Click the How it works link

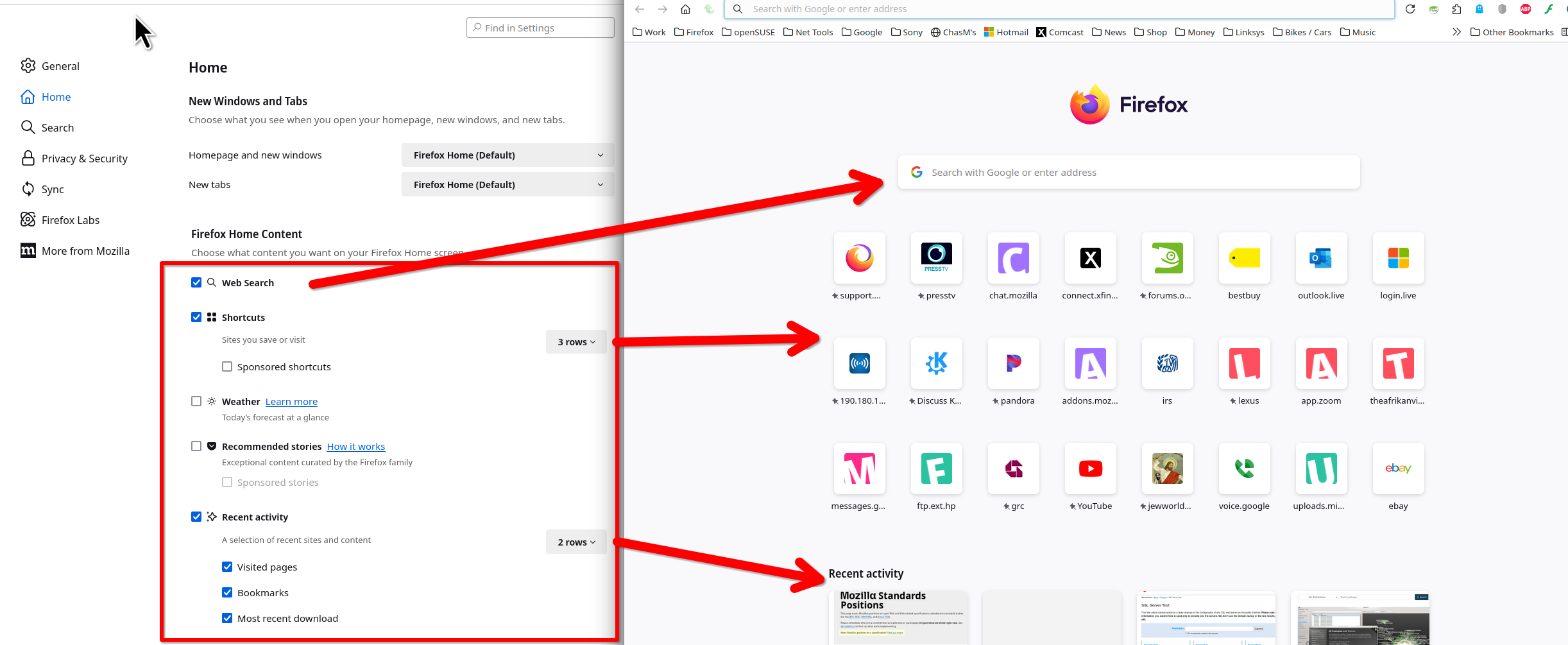(356, 447)
